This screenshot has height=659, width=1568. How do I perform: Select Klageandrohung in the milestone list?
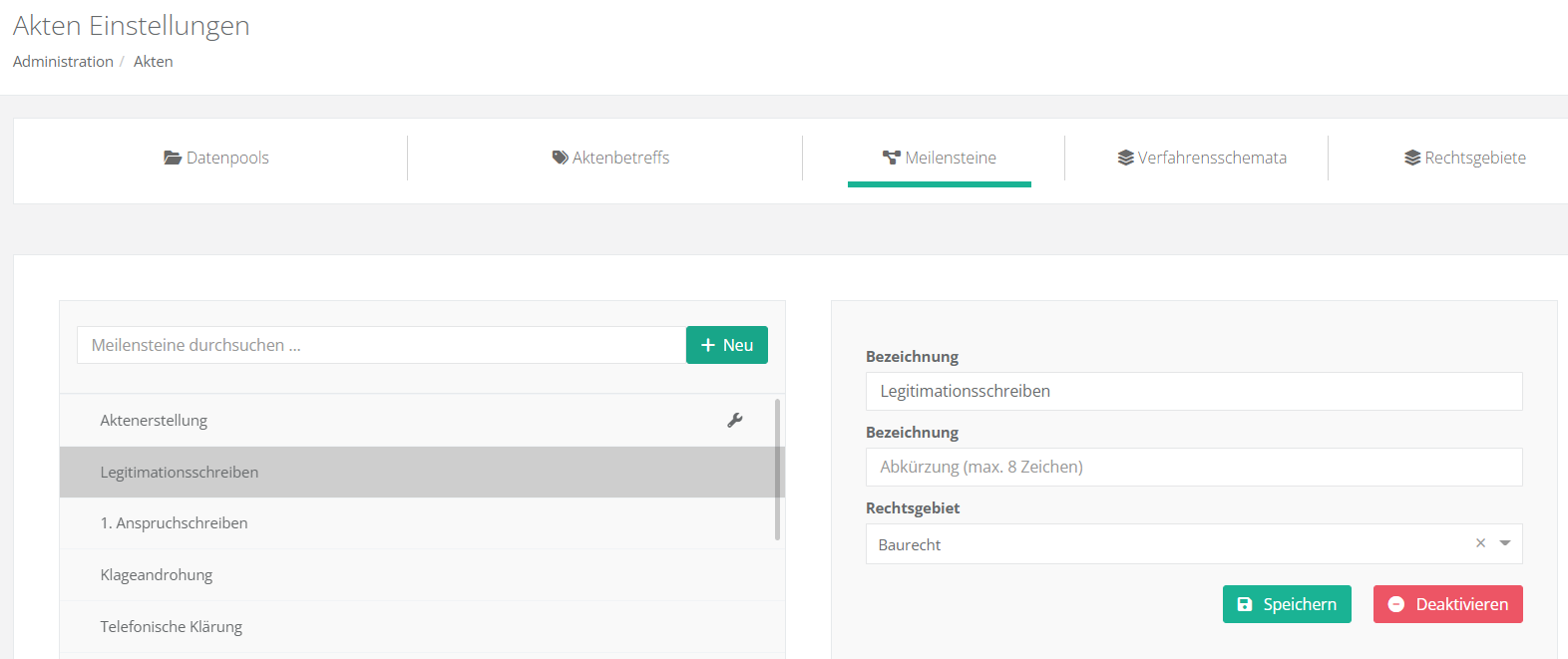click(x=157, y=575)
